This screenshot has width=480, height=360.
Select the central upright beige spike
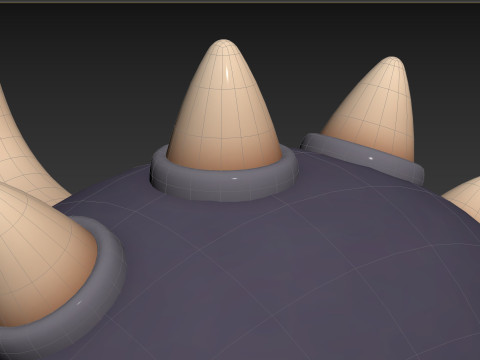(224, 105)
